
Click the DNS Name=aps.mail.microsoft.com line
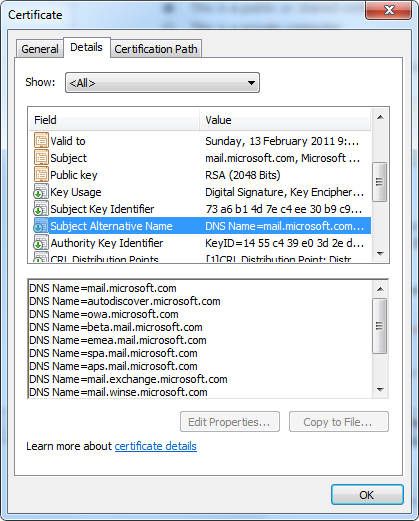click(x=113, y=366)
